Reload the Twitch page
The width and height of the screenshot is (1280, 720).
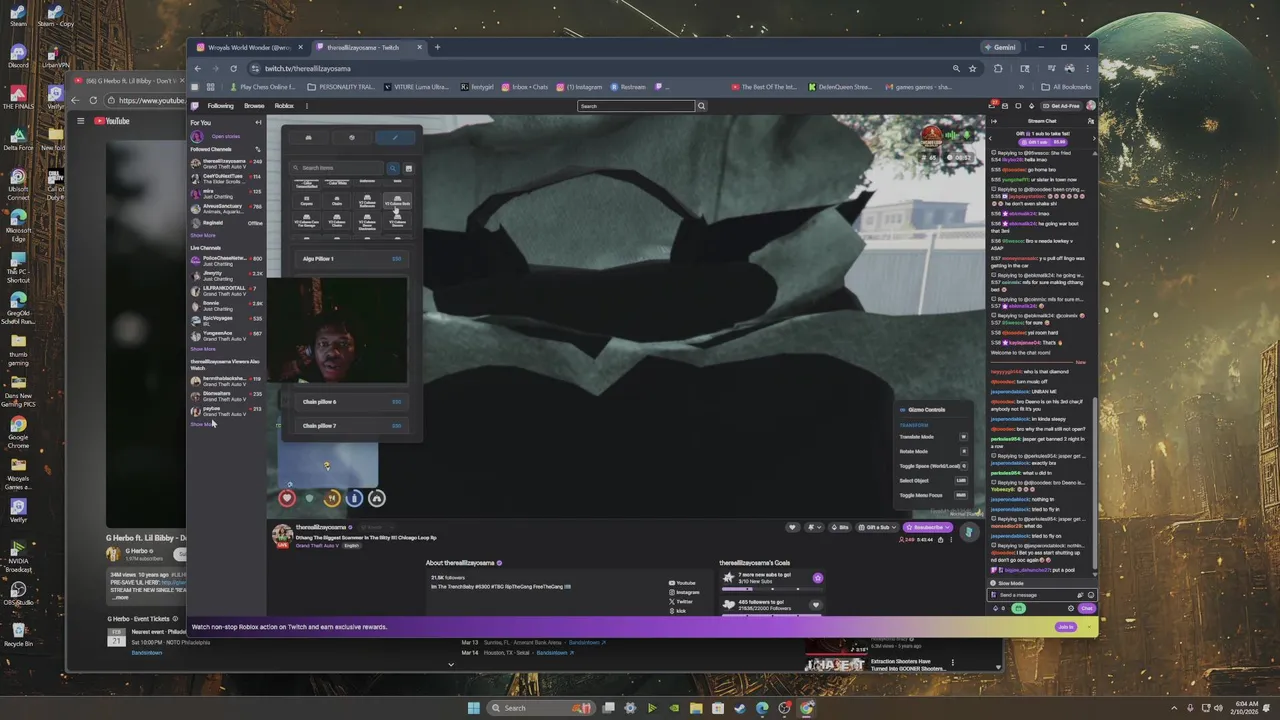(x=233, y=68)
